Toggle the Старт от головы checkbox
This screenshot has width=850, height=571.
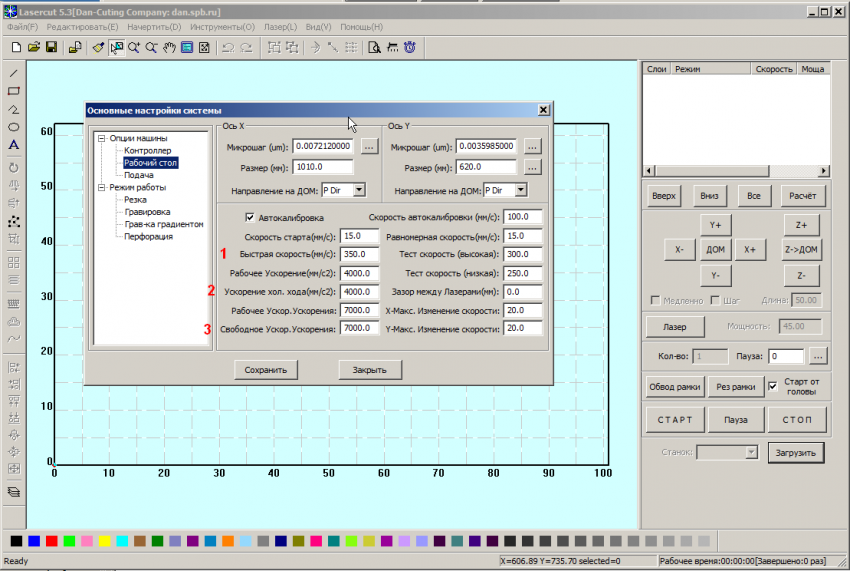coord(772,386)
